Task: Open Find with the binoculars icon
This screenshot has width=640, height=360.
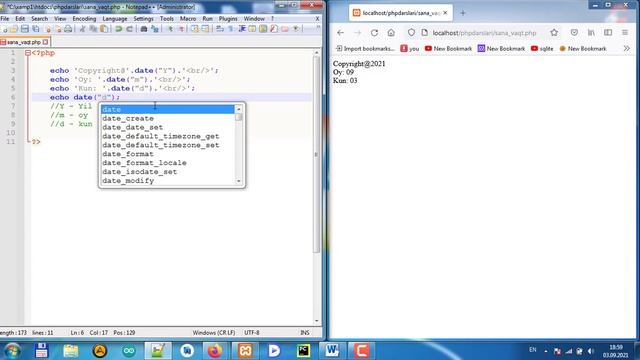Action: pos(144,29)
